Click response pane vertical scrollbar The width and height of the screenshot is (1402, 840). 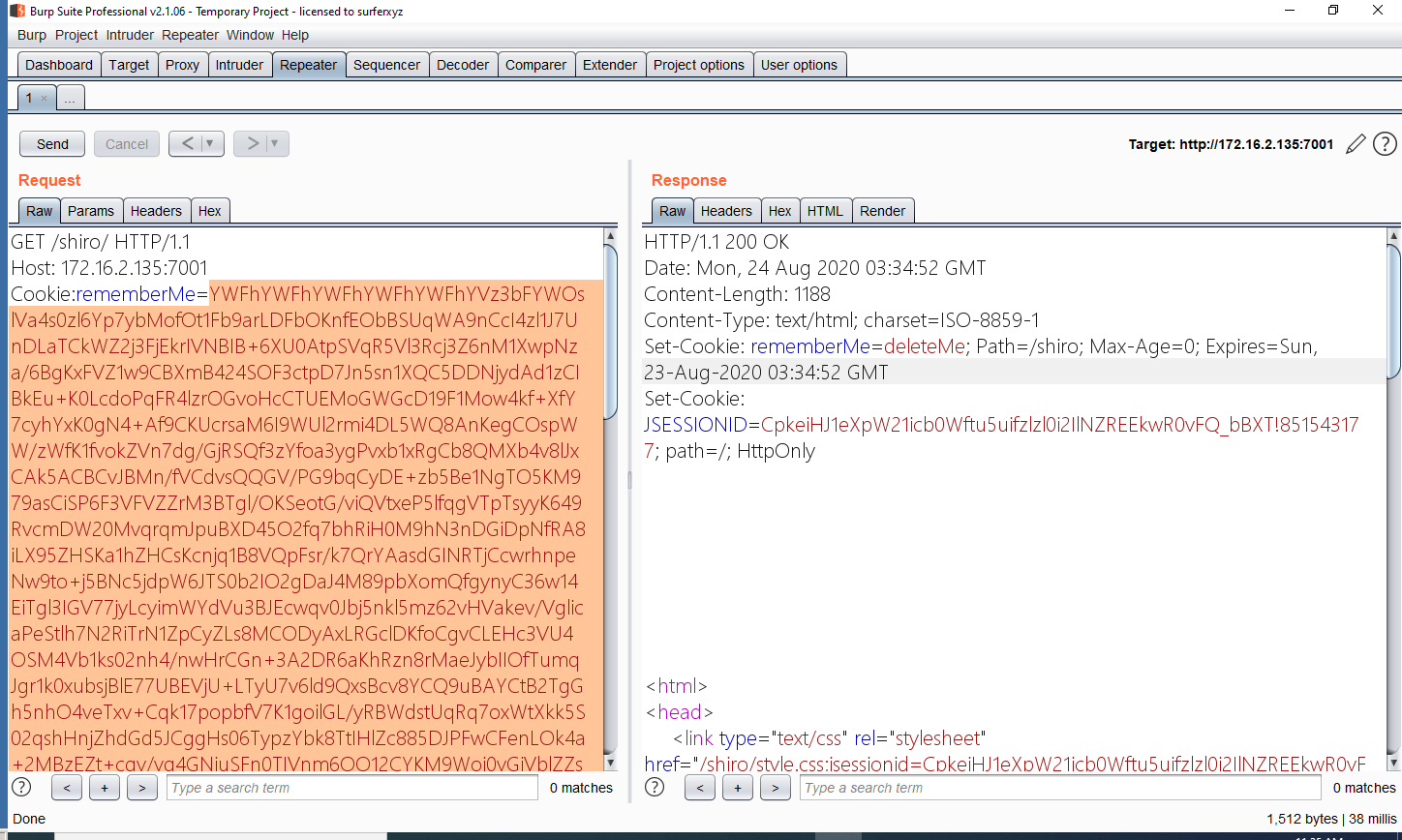(x=1393, y=310)
